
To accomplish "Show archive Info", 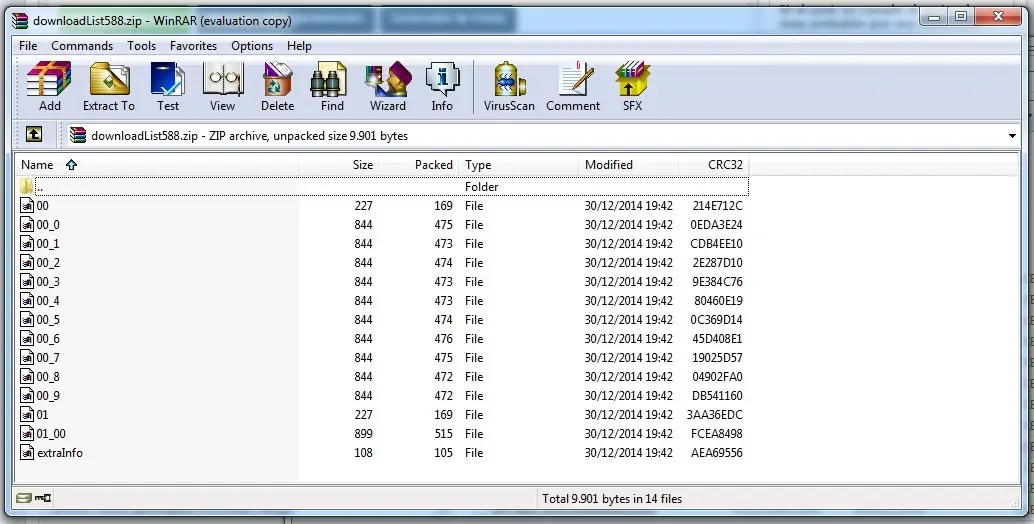I will [442, 86].
